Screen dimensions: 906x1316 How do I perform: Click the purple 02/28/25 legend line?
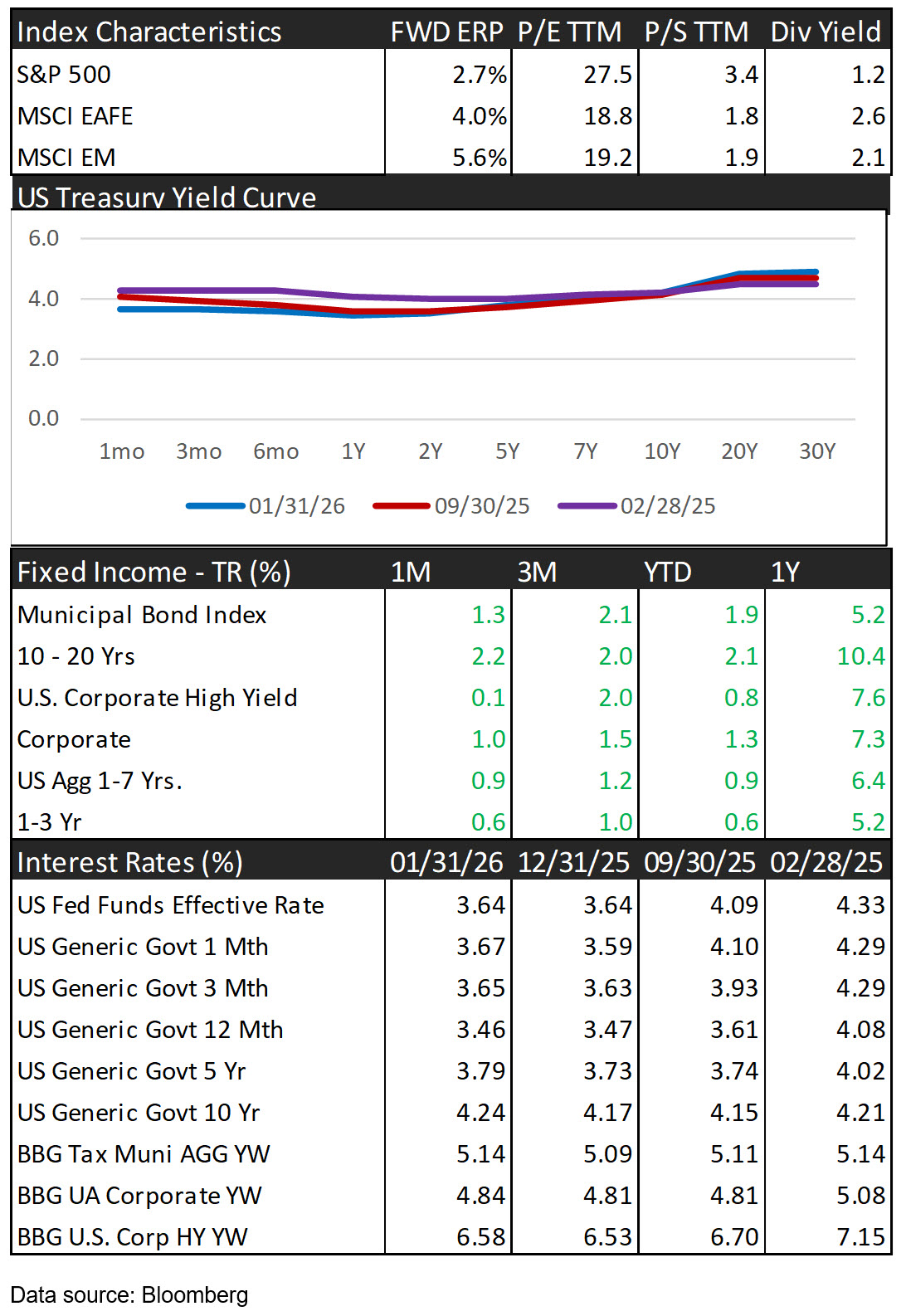click(587, 505)
